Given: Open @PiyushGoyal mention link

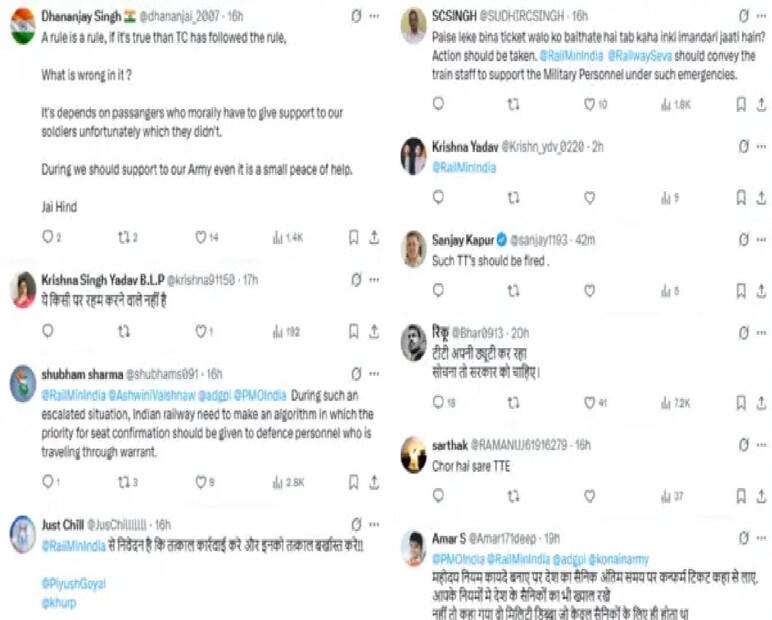Looking at the screenshot, I should [73, 583].
